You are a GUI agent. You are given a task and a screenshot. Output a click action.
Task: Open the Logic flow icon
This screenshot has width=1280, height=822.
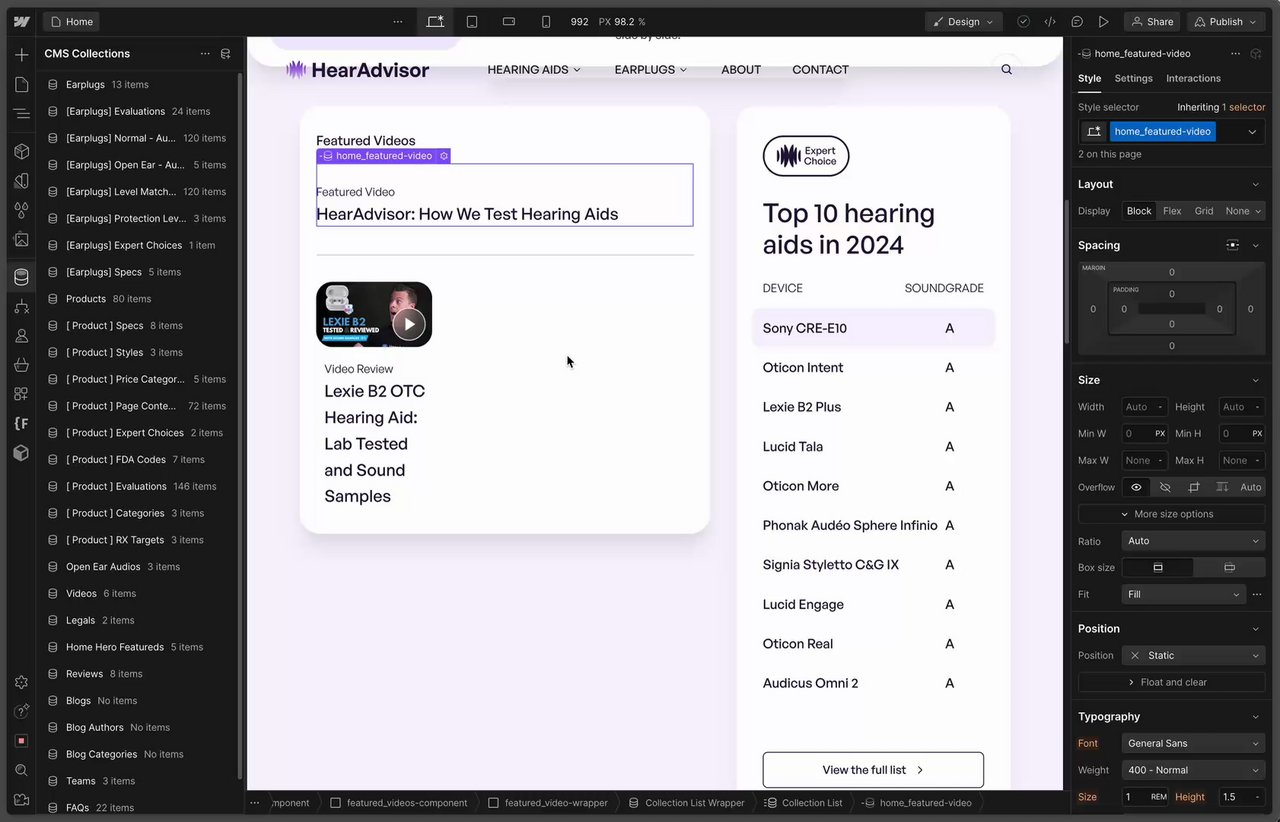(21, 307)
